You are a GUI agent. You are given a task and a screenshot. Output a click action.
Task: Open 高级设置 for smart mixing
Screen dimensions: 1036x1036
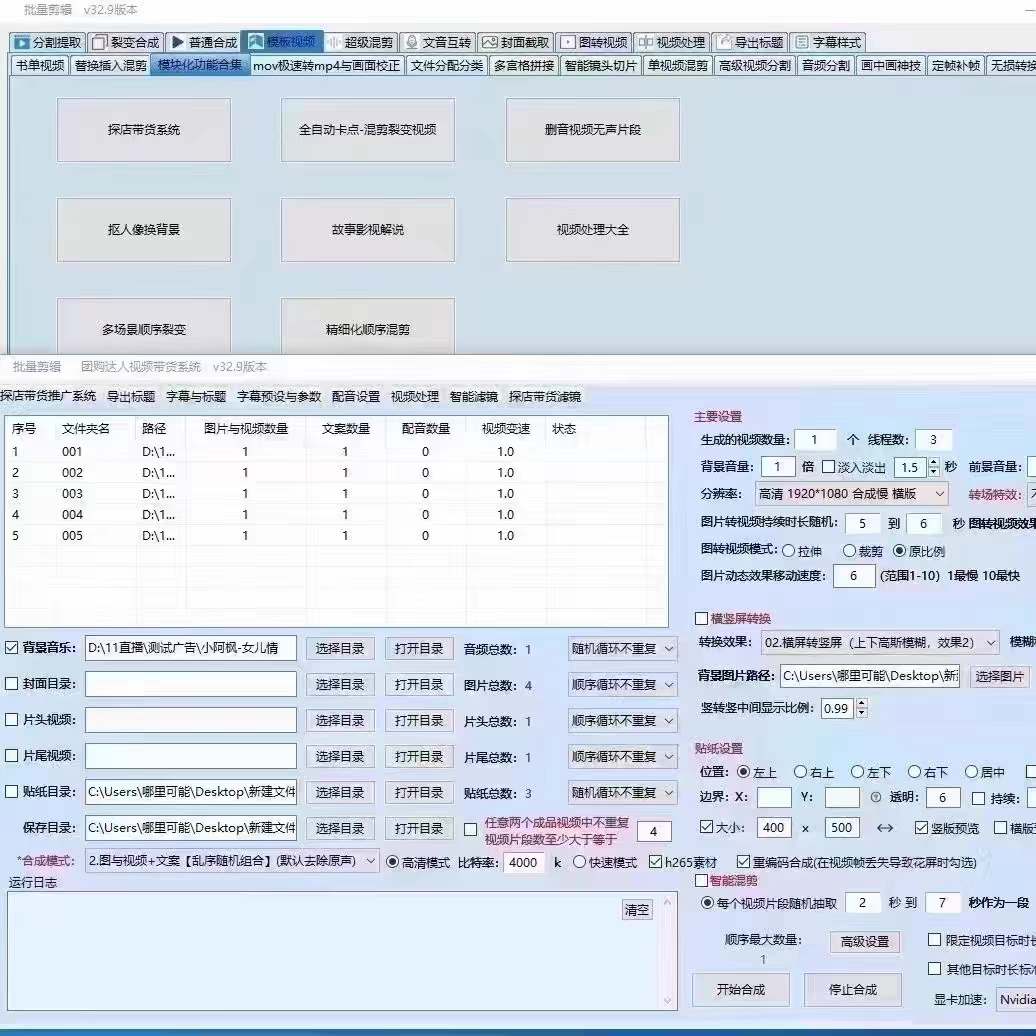864,942
